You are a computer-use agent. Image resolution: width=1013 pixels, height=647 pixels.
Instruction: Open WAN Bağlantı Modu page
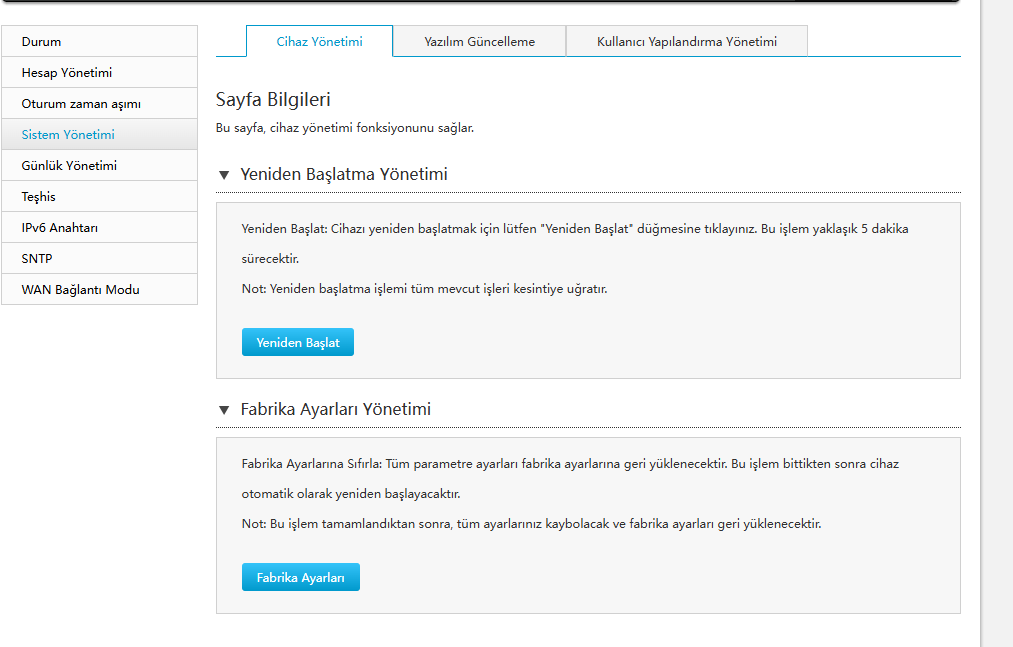click(x=99, y=290)
